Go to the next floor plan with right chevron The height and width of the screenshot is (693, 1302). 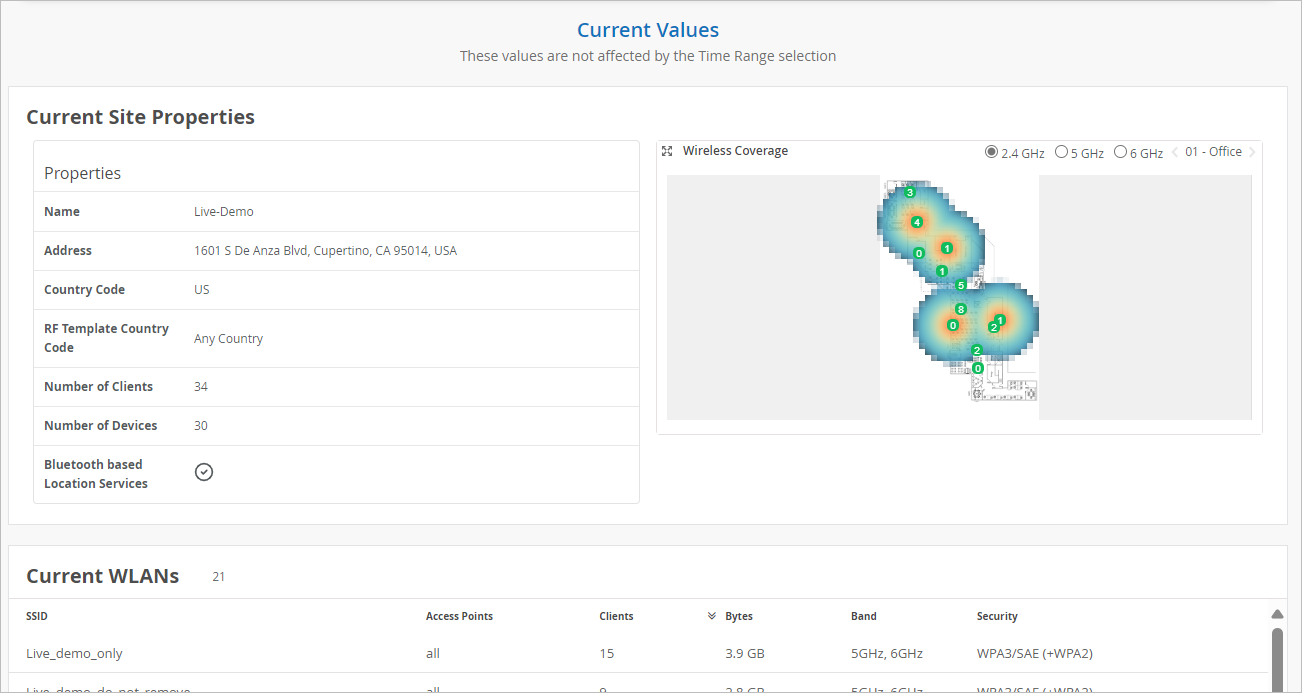pyautogui.click(x=1252, y=152)
